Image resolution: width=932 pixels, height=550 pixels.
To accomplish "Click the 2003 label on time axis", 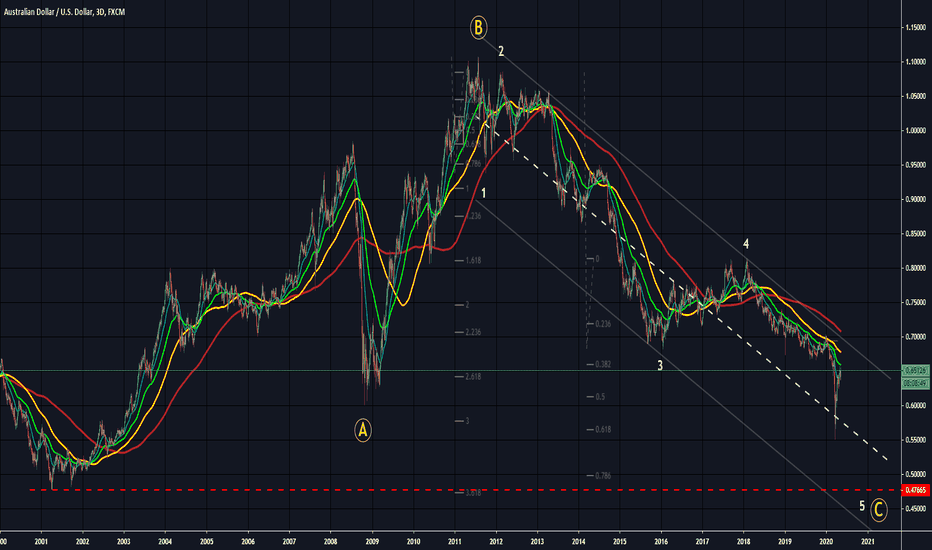I will tap(124, 542).
